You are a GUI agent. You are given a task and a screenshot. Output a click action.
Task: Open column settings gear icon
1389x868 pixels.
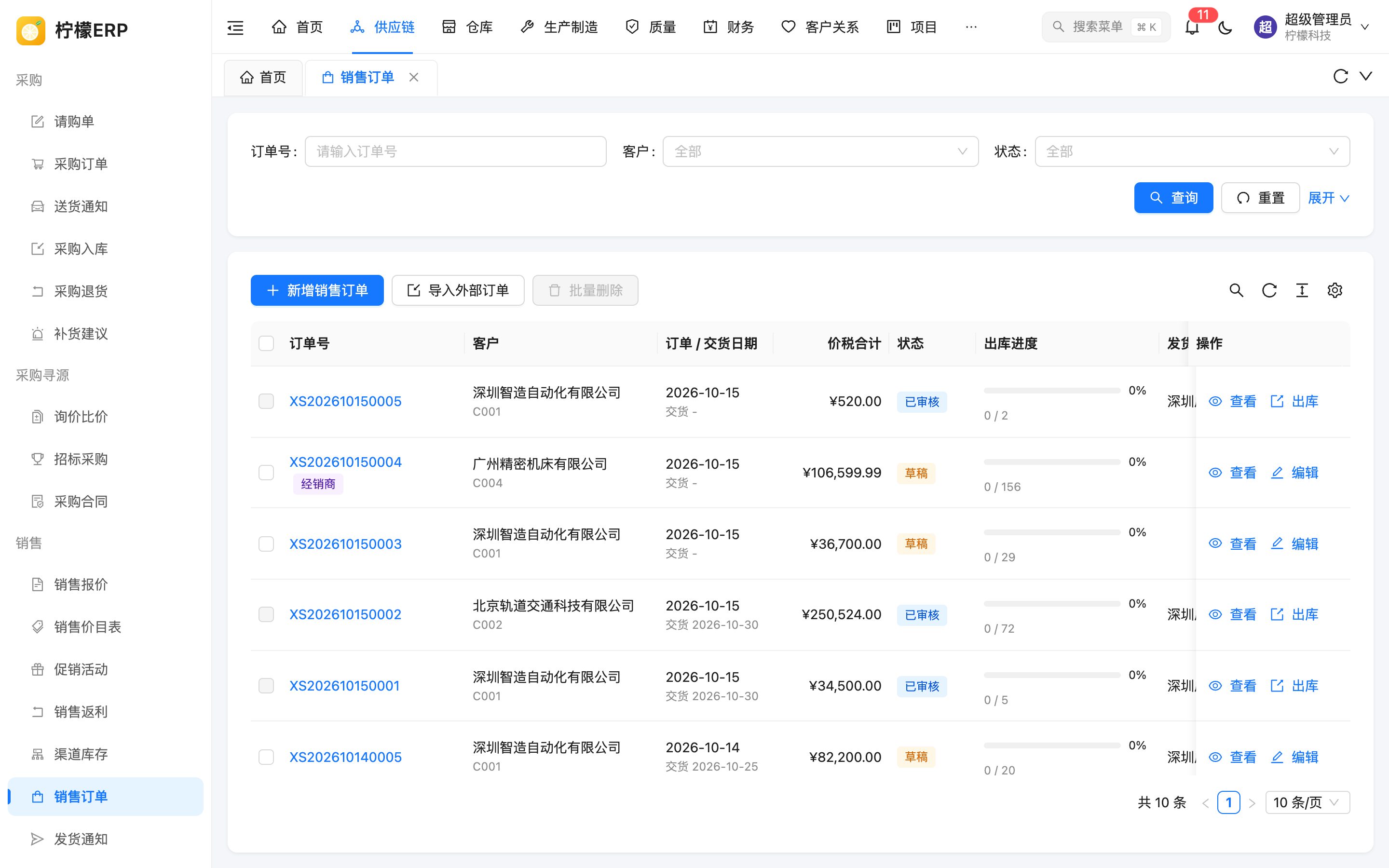(1335, 290)
